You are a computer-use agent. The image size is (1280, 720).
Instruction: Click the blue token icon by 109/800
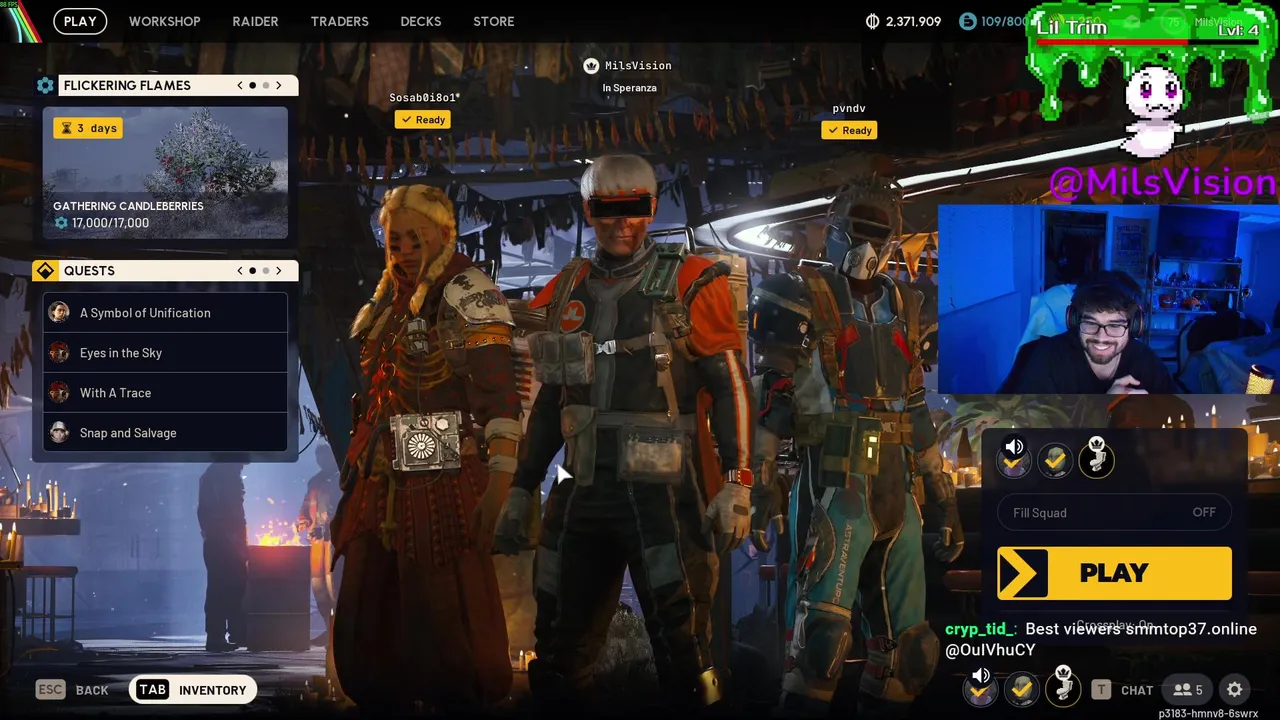click(967, 21)
